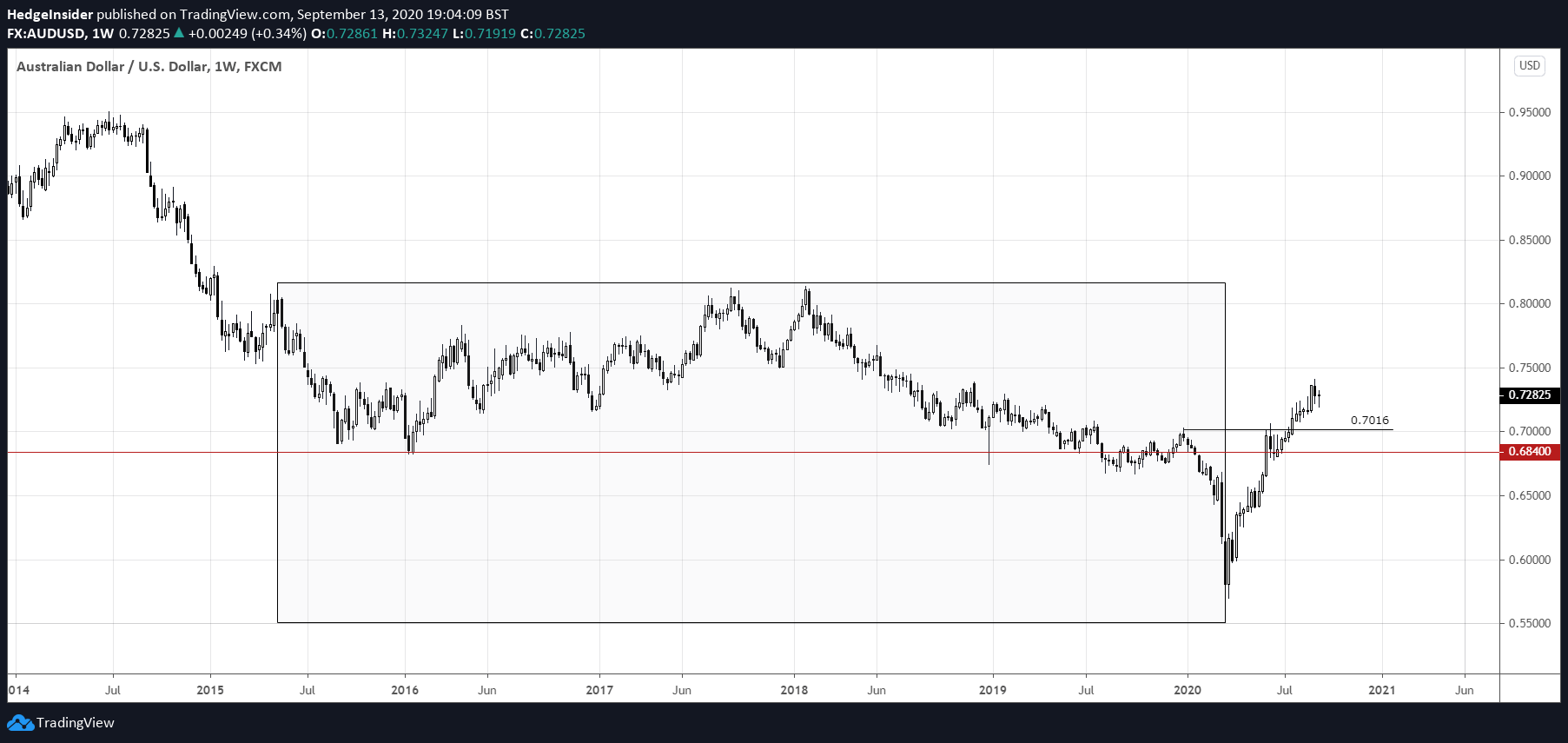Click the 0.90000 price axis value

point(1530,176)
